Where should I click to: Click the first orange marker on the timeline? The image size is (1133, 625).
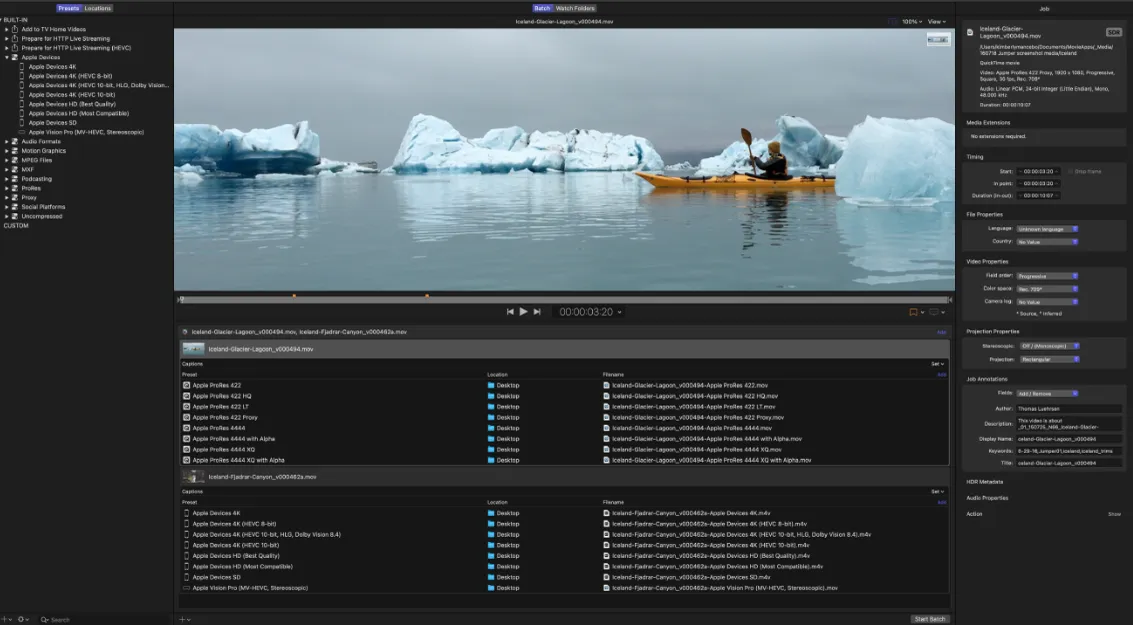coord(294,296)
